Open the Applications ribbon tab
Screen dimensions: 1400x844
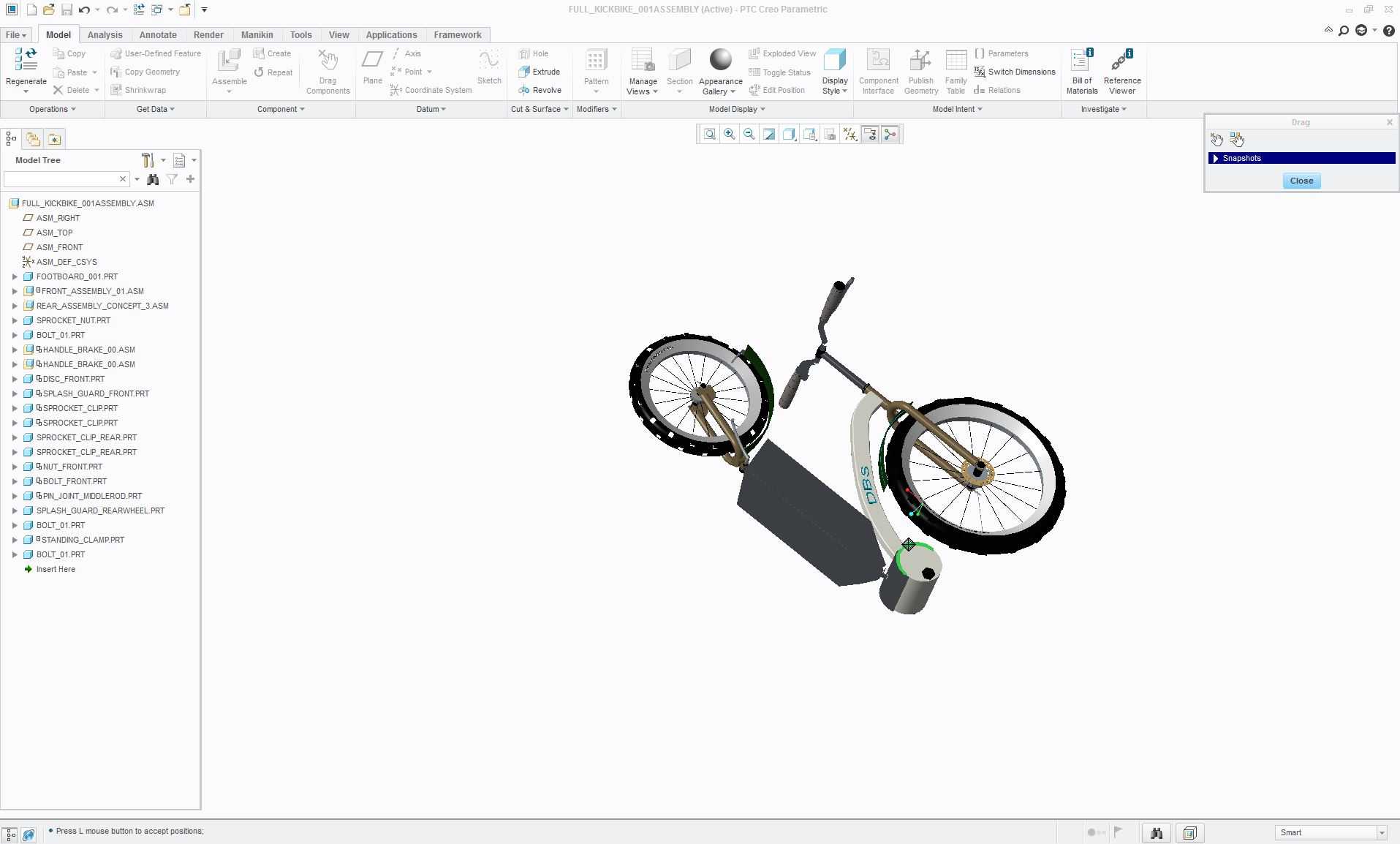point(391,34)
